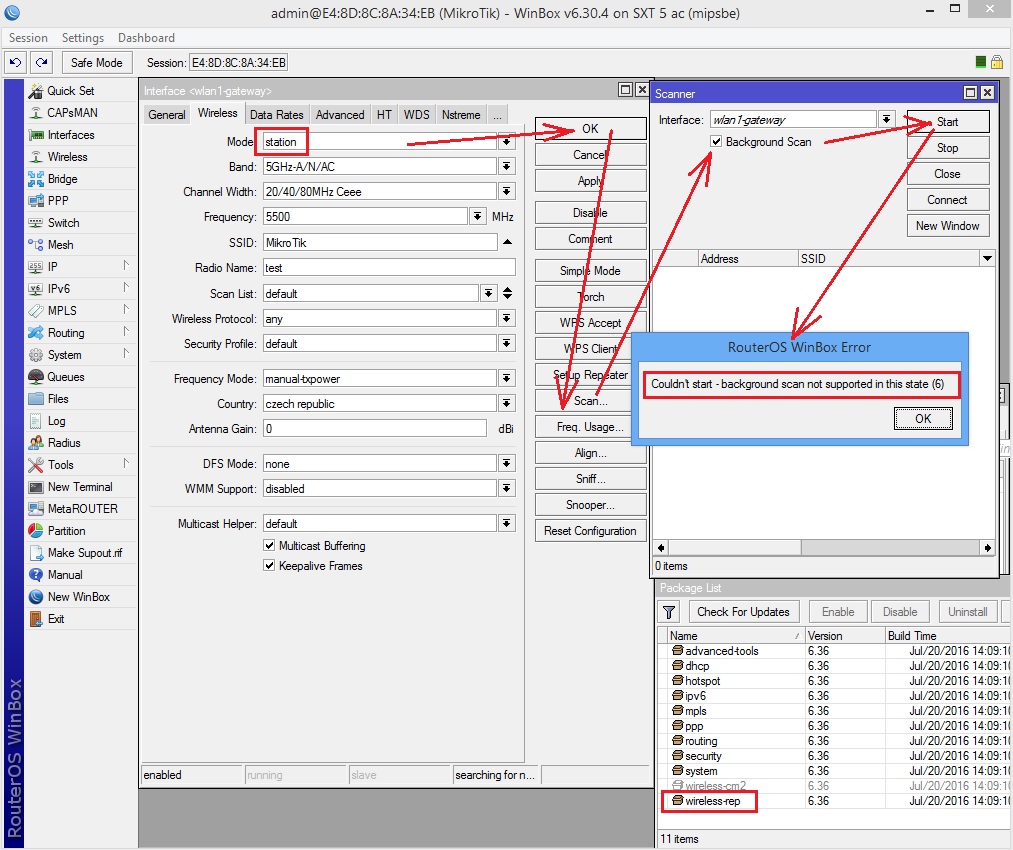Switch to the Data Rates tab
This screenshot has height=850, width=1013.
tap(277, 115)
